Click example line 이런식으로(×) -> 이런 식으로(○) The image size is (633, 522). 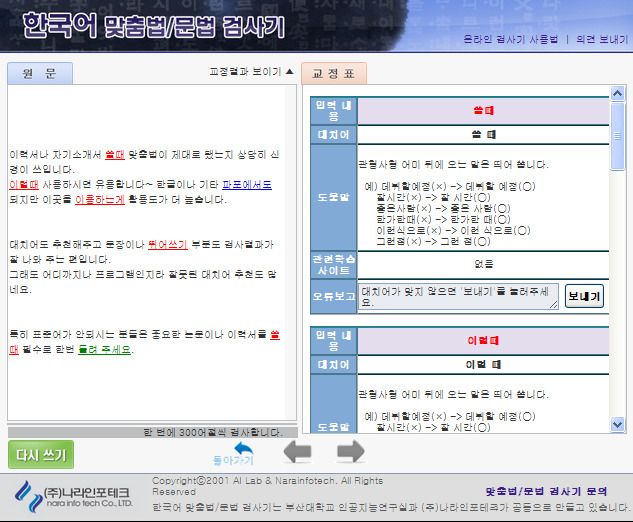tap(453, 231)
